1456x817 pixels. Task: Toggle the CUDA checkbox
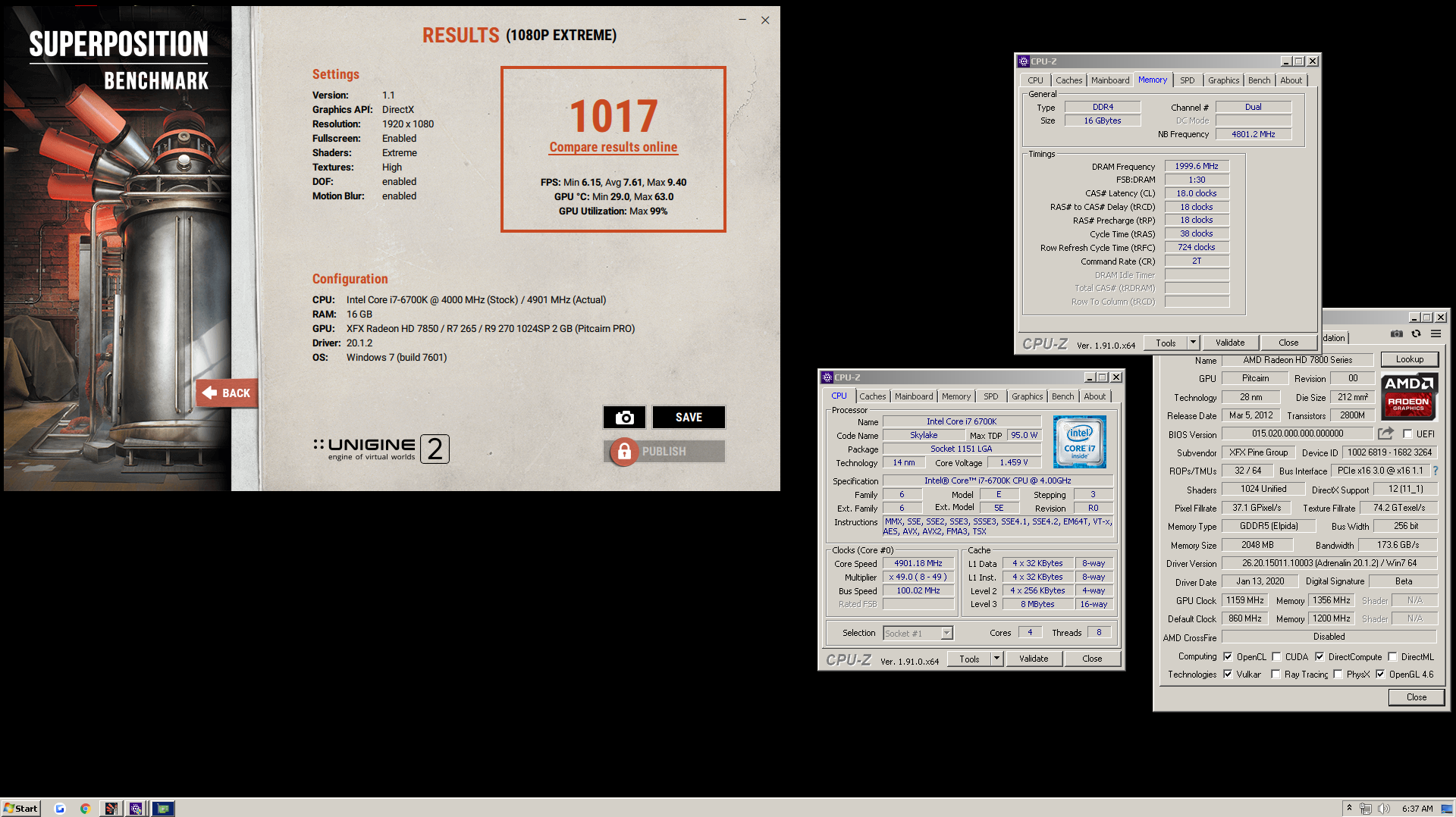pyautogui.click(x=1276, y=657)
